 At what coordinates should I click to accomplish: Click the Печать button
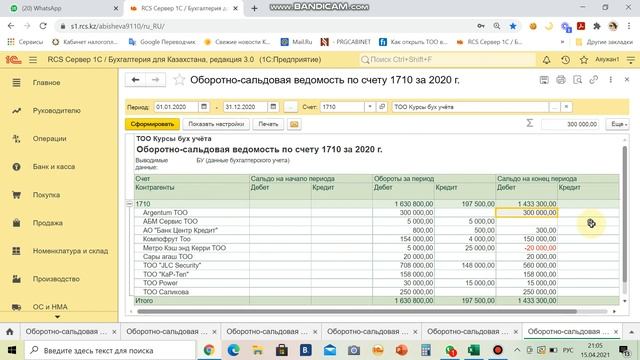click(x=268, y=124)
